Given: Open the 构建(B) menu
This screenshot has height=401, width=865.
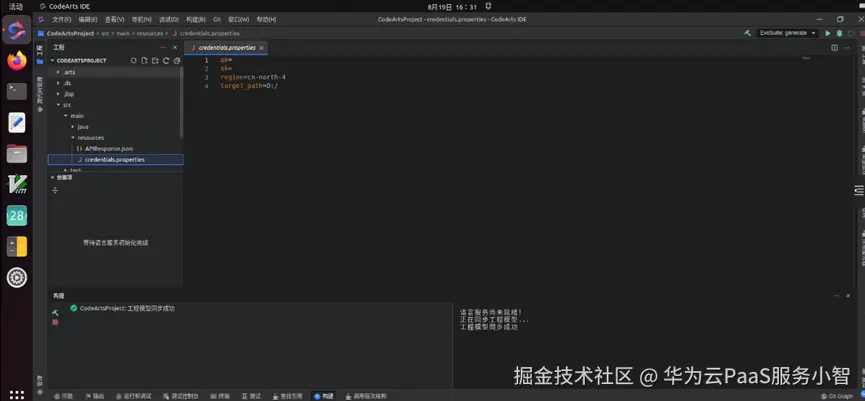Looking at the screenshot, I should click(x=196, y=19).
